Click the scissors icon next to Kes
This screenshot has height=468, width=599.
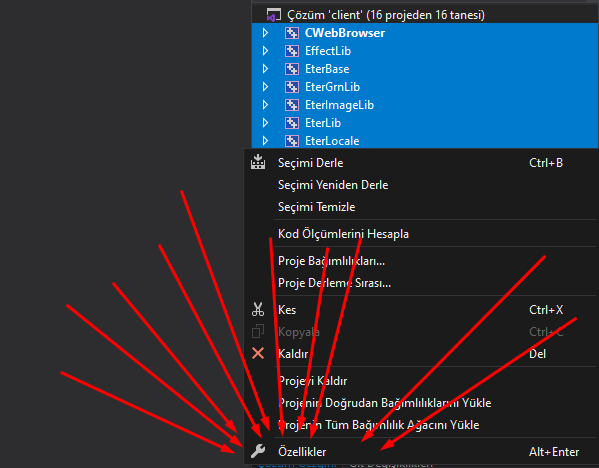(x=258, y=309)
